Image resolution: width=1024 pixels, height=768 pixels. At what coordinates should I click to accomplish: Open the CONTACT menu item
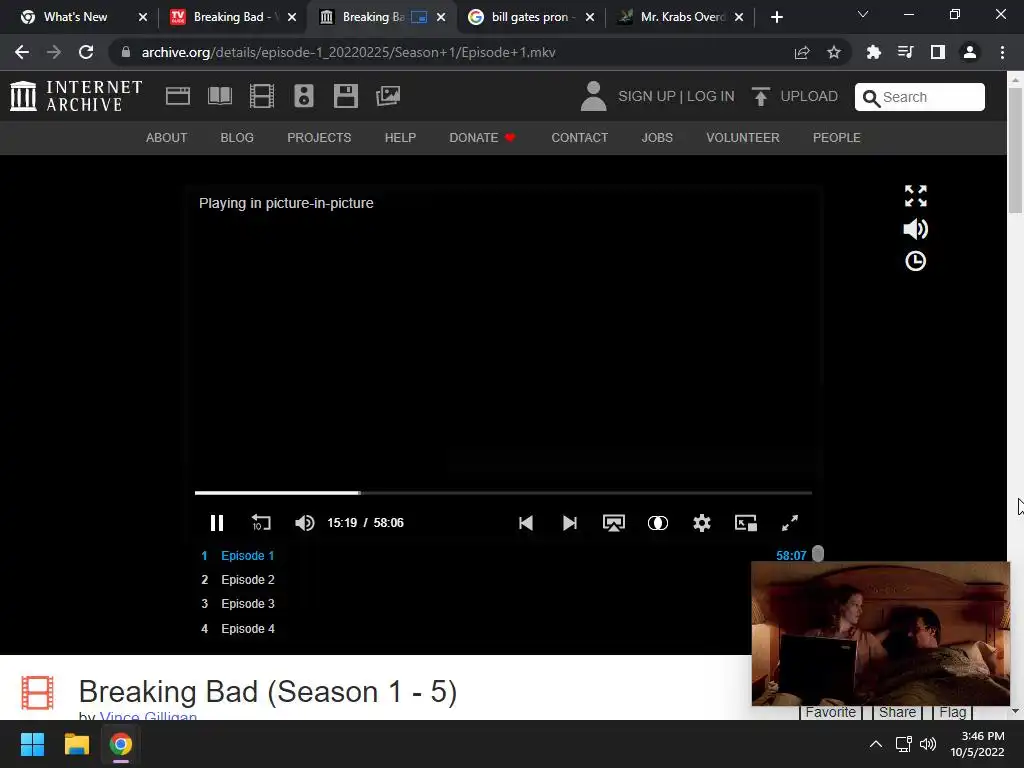[579, 138]
